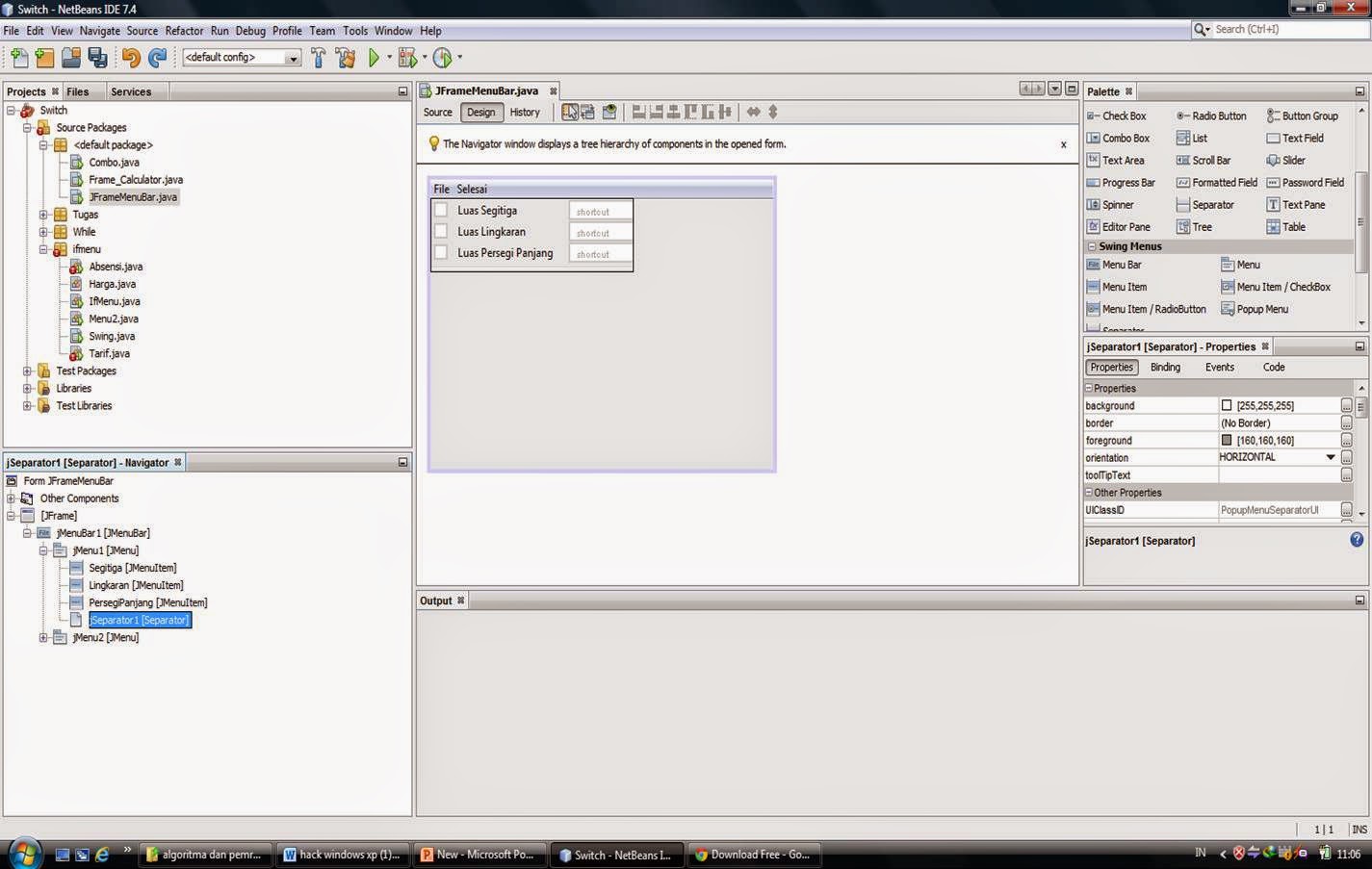Minimize the Output panel
This screenshot has height=869, width=1372.
pos(1359,601)
